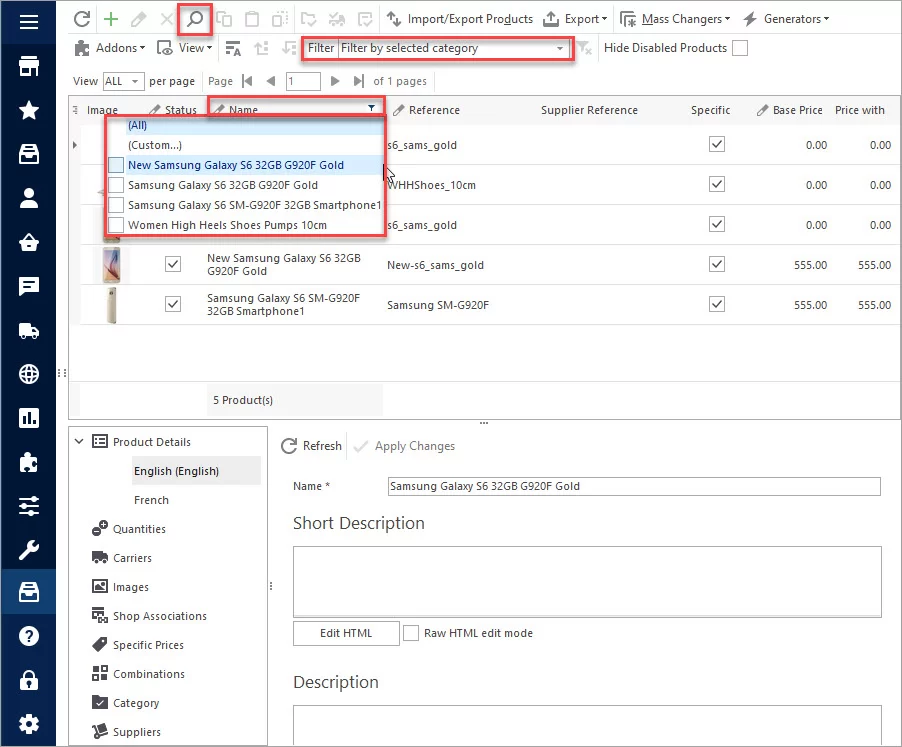
Task: Open the Addons dropdown menu
Action: click(110, 48)
